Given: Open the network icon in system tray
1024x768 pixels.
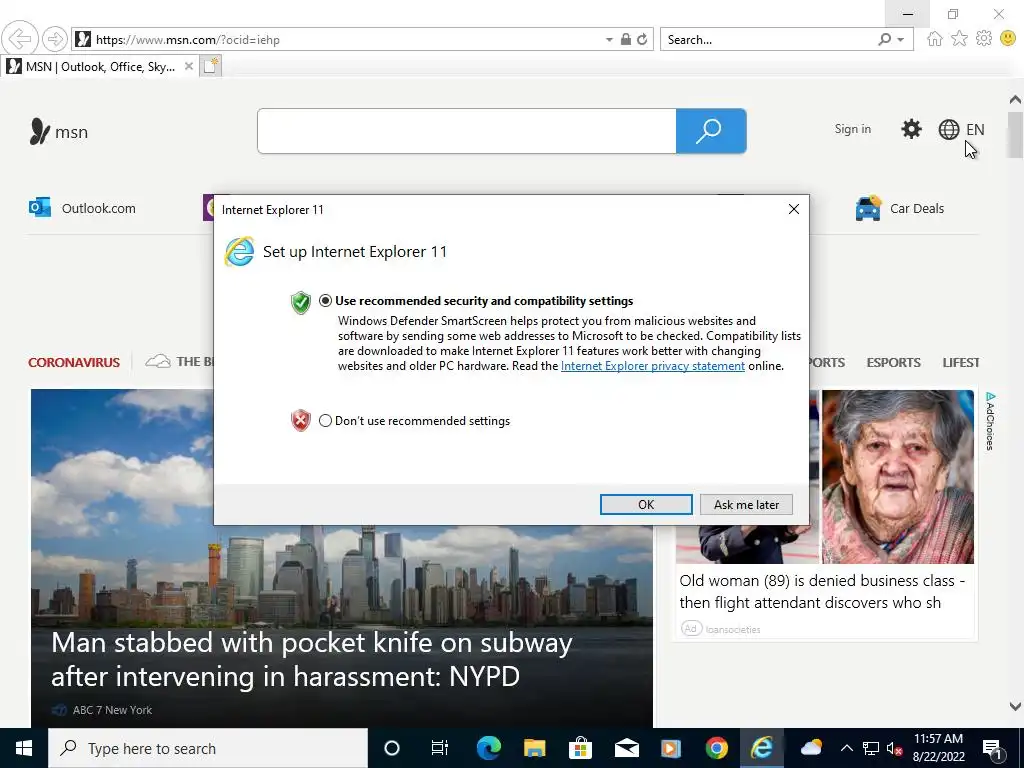Looking at the screenshot, I should [x=871, y=748].
